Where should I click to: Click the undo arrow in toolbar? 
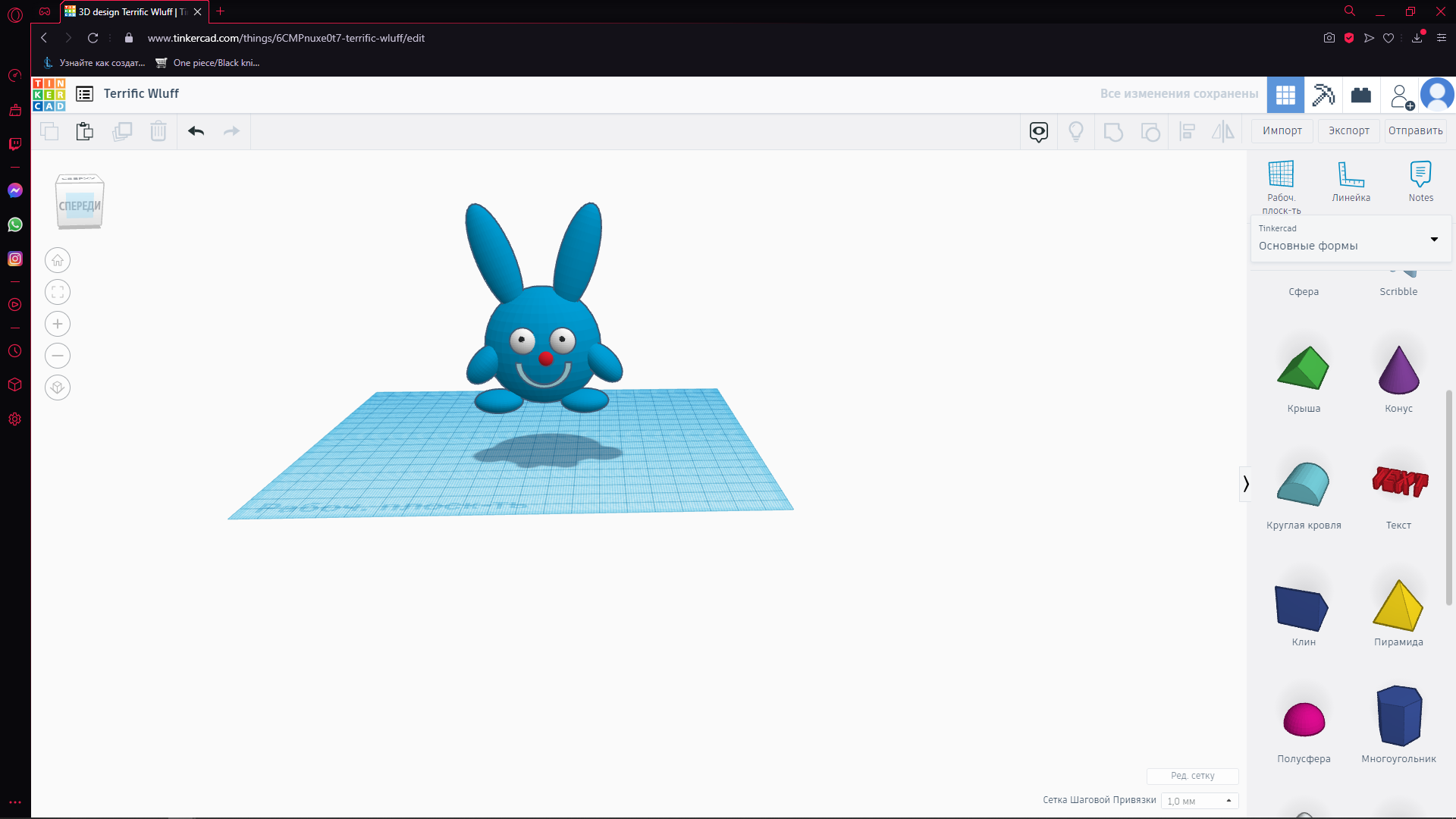(x=196, y=131)
